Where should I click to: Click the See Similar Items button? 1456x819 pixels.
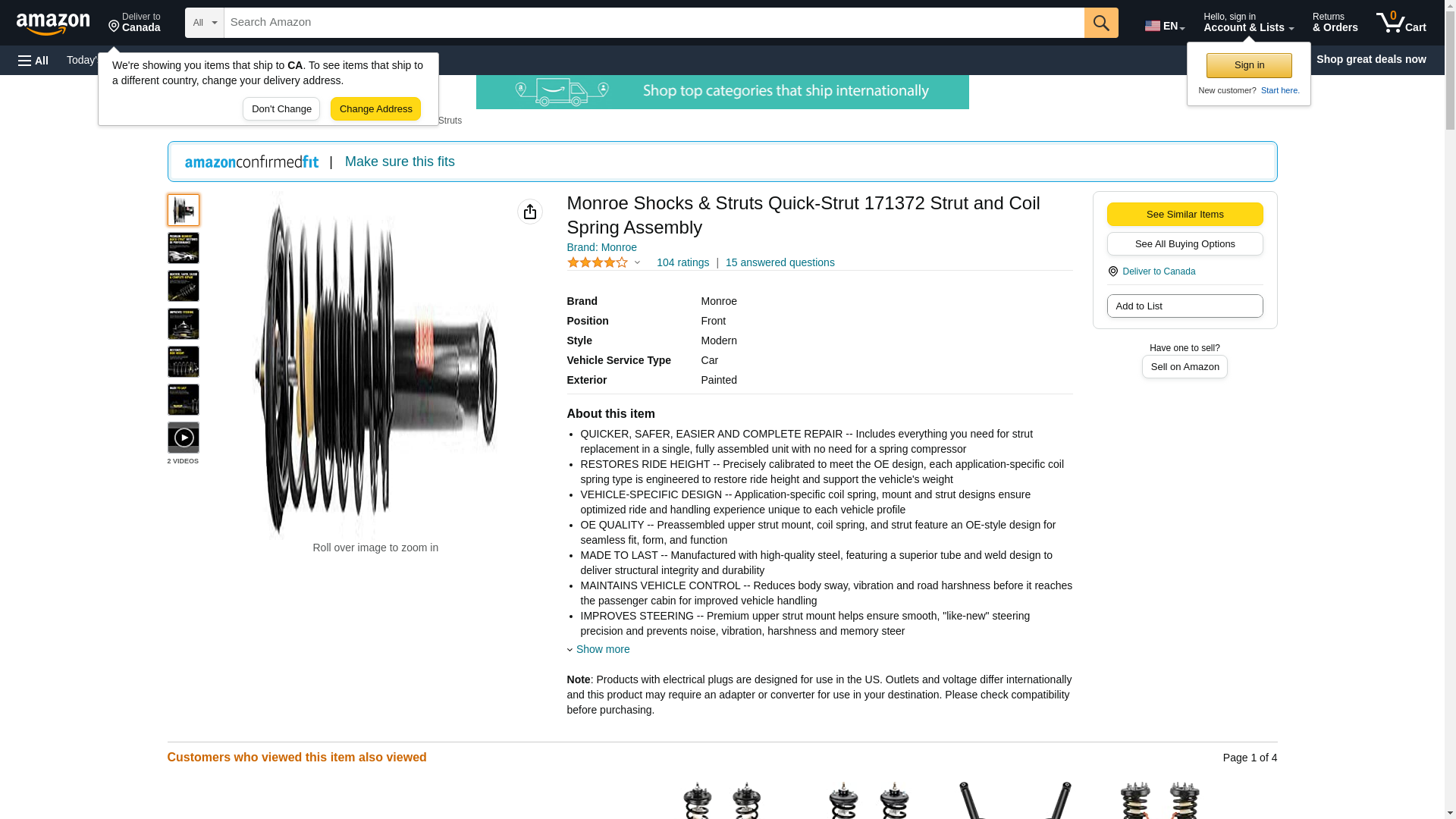pyautogui.click(x=1185, y=214)
